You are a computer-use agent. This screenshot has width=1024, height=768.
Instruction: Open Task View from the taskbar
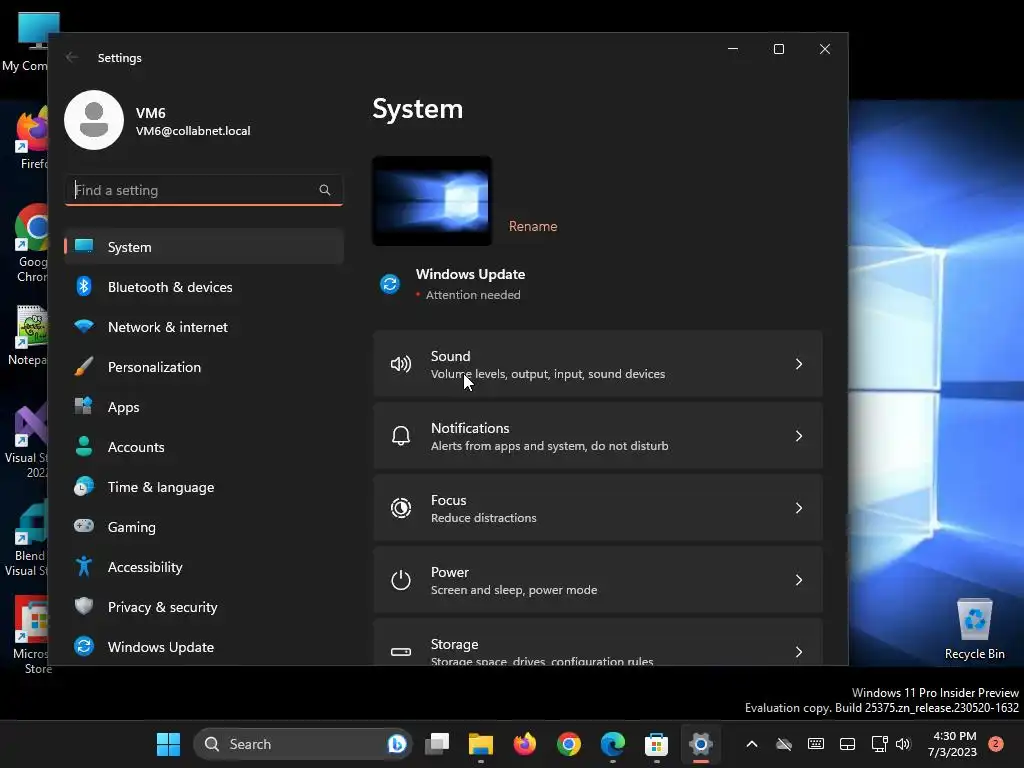tap(437, 744)
